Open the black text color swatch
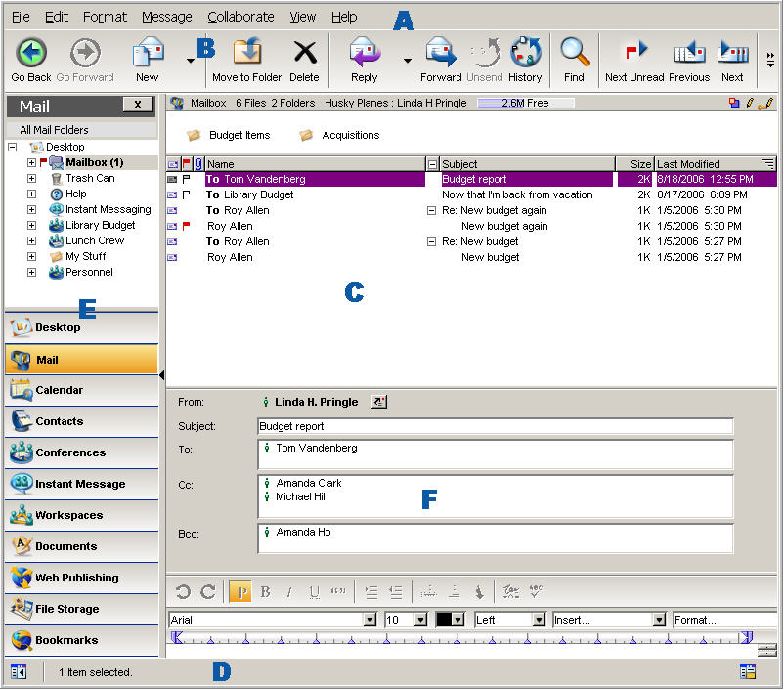 tap(445, 620)
